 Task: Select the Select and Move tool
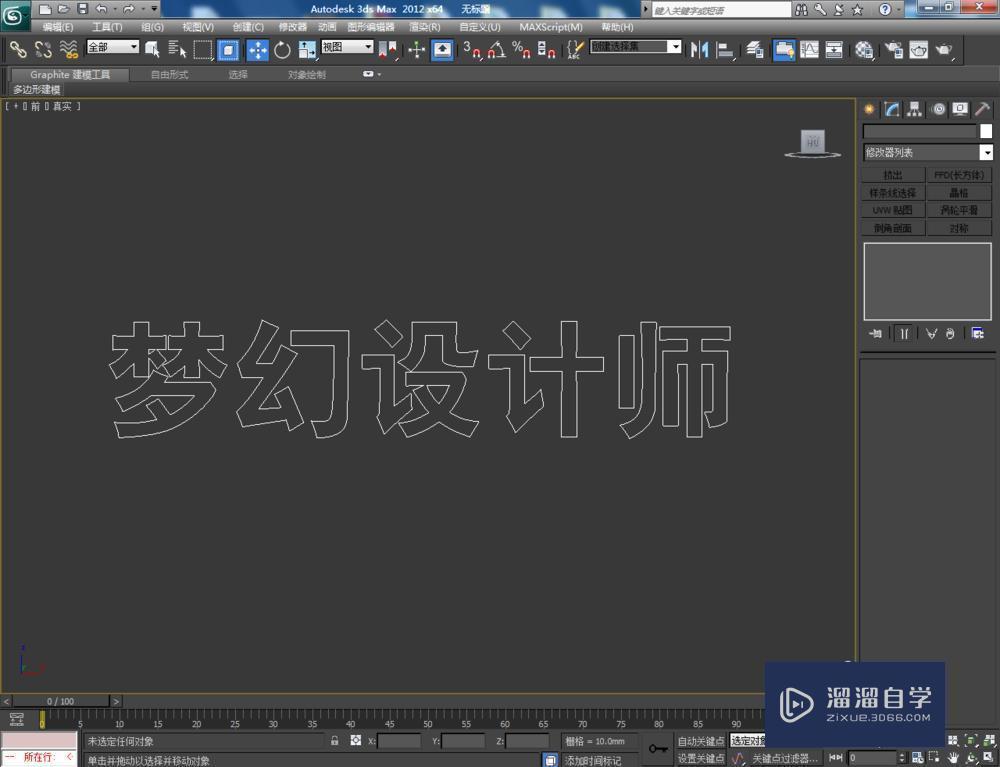pos(257,50)
